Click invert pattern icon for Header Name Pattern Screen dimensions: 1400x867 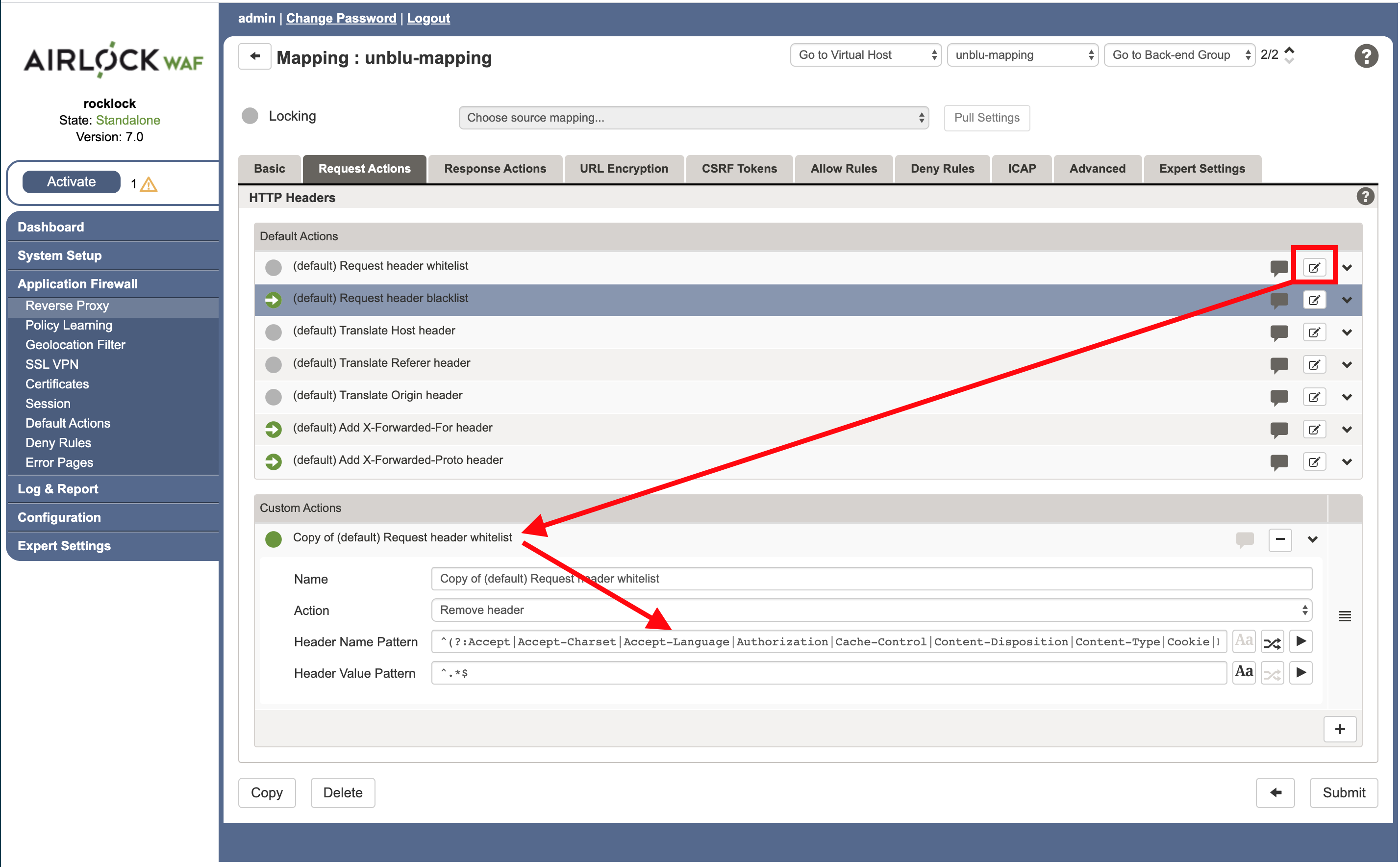coord(1272,641)
